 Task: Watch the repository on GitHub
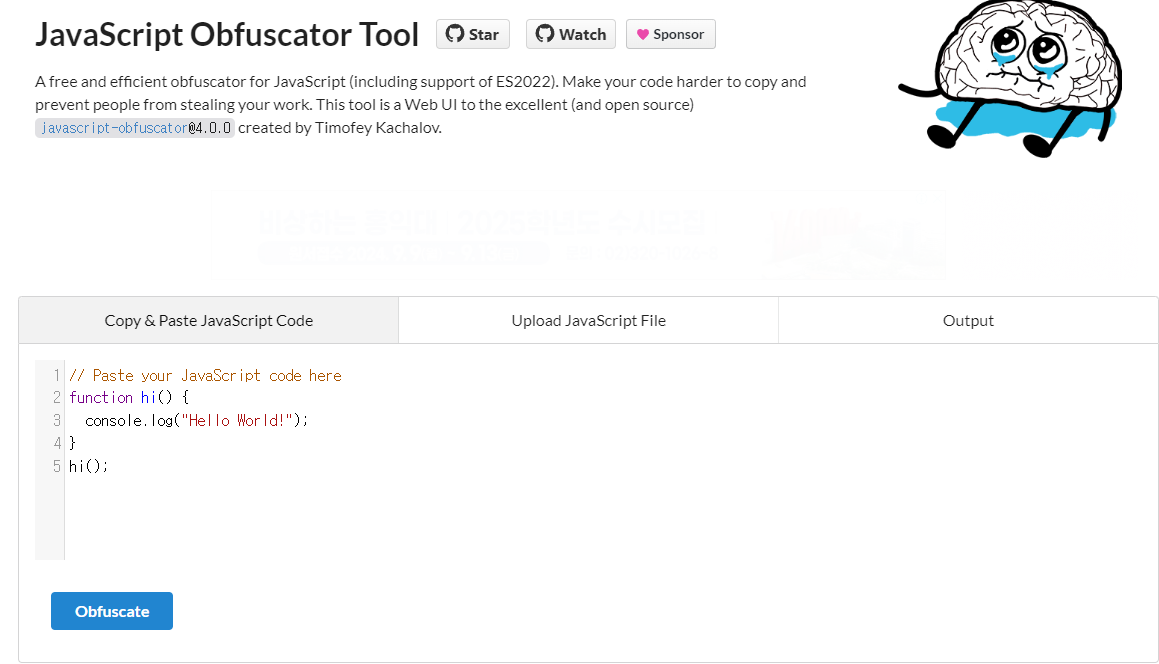(571, 34)
